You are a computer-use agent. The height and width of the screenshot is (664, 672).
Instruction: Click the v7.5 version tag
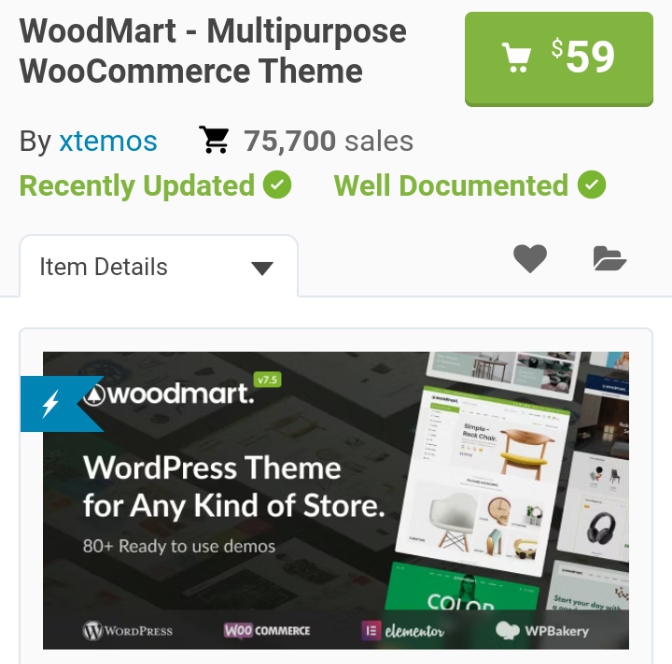tap(267, 379)
